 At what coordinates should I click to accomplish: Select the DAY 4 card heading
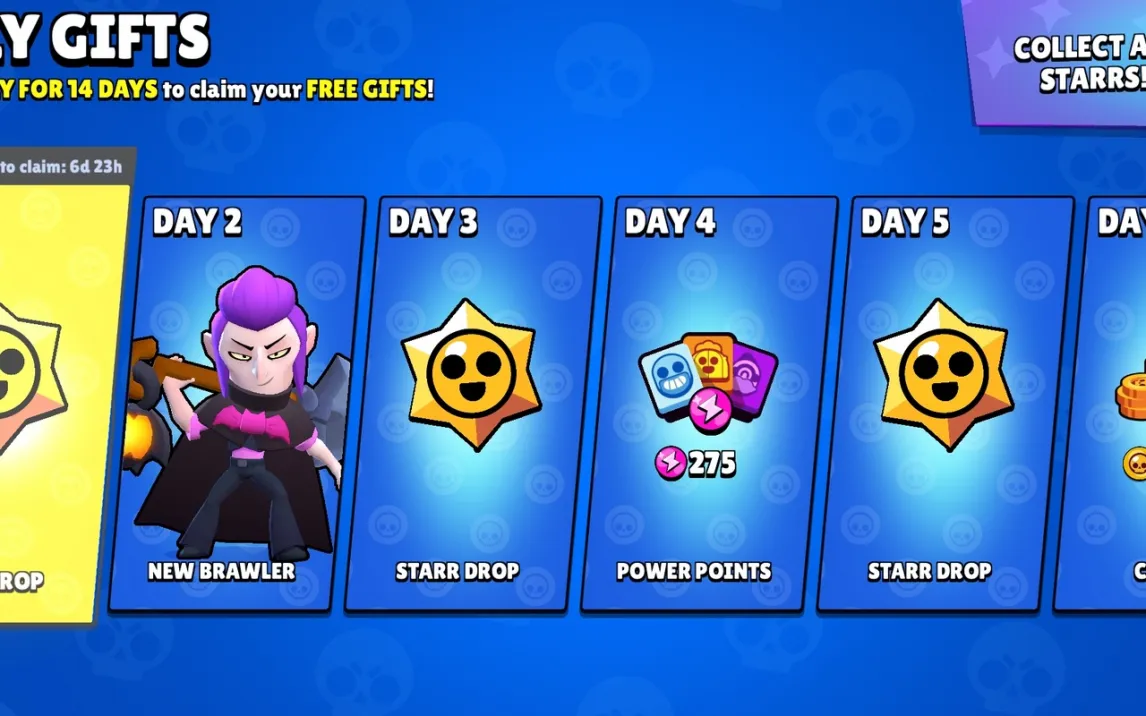669,221
